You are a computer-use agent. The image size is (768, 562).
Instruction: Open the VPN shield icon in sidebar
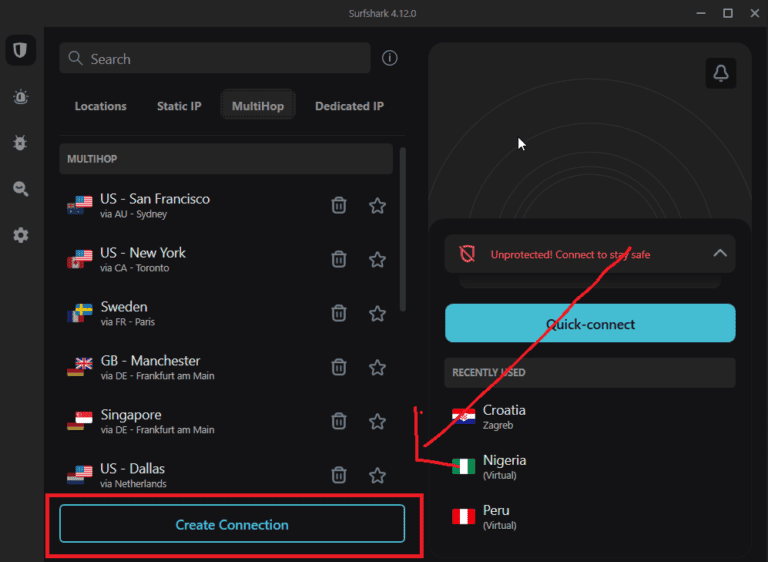click(x=20, y=50)
